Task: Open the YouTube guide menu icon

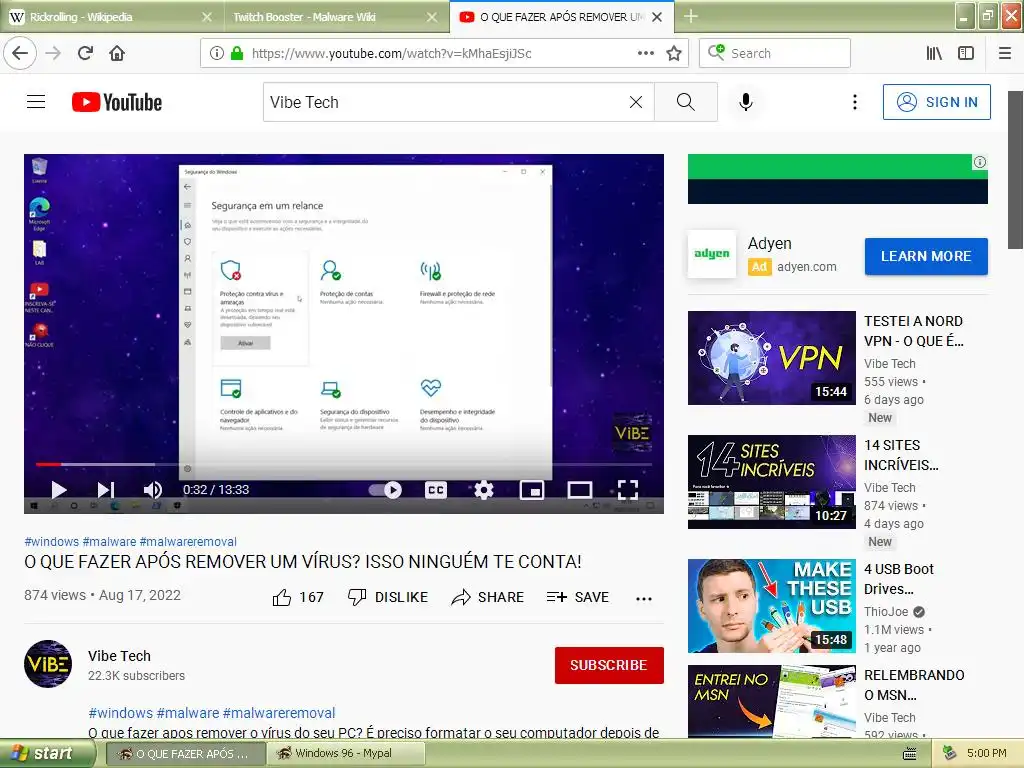Action: point(36,102)
